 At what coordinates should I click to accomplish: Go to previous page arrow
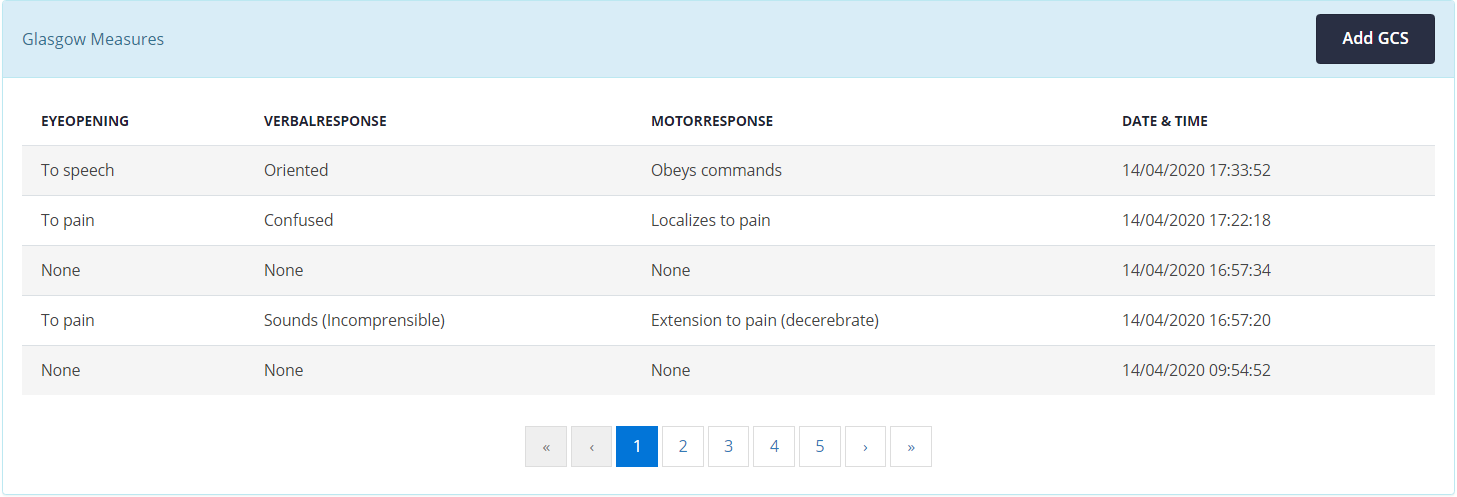coord(592,447)
